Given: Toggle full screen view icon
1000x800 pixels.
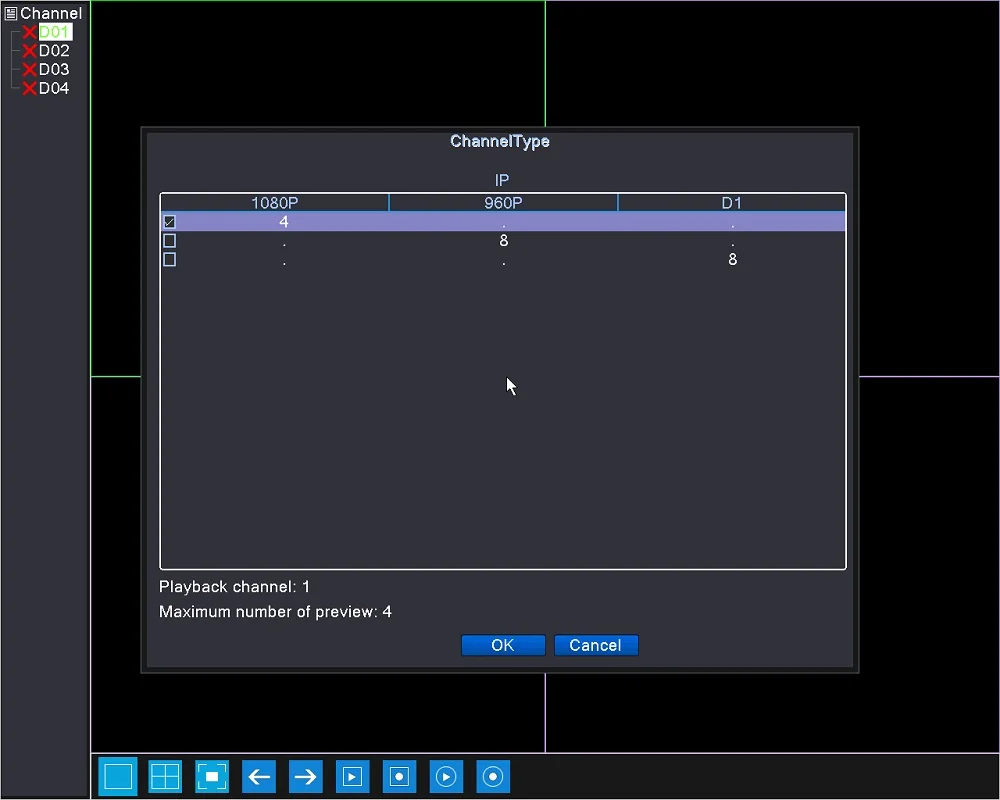Looking at the screenshot, I should click(x=212, y=776).
